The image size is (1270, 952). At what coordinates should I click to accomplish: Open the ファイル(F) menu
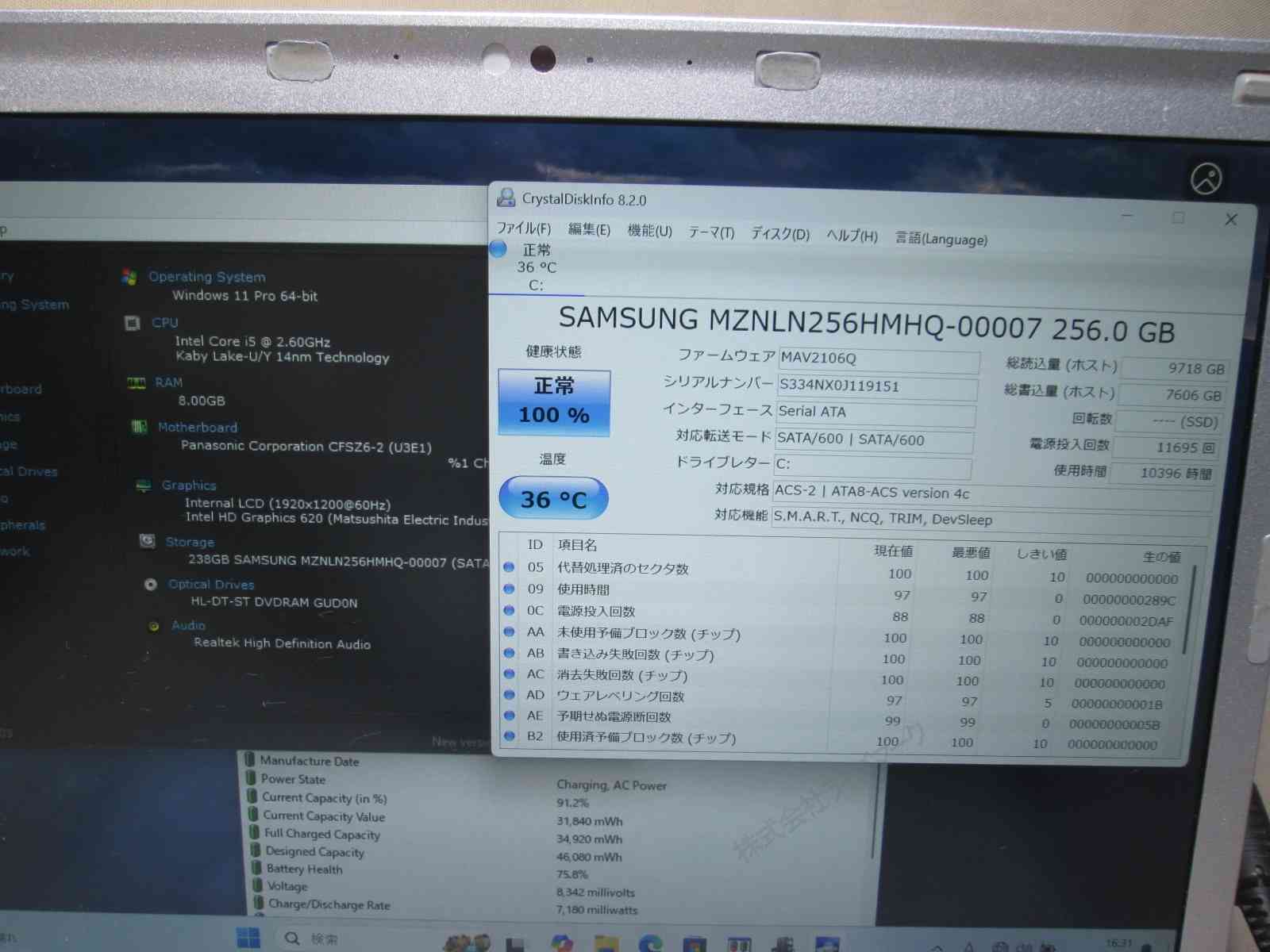point(524,228)
